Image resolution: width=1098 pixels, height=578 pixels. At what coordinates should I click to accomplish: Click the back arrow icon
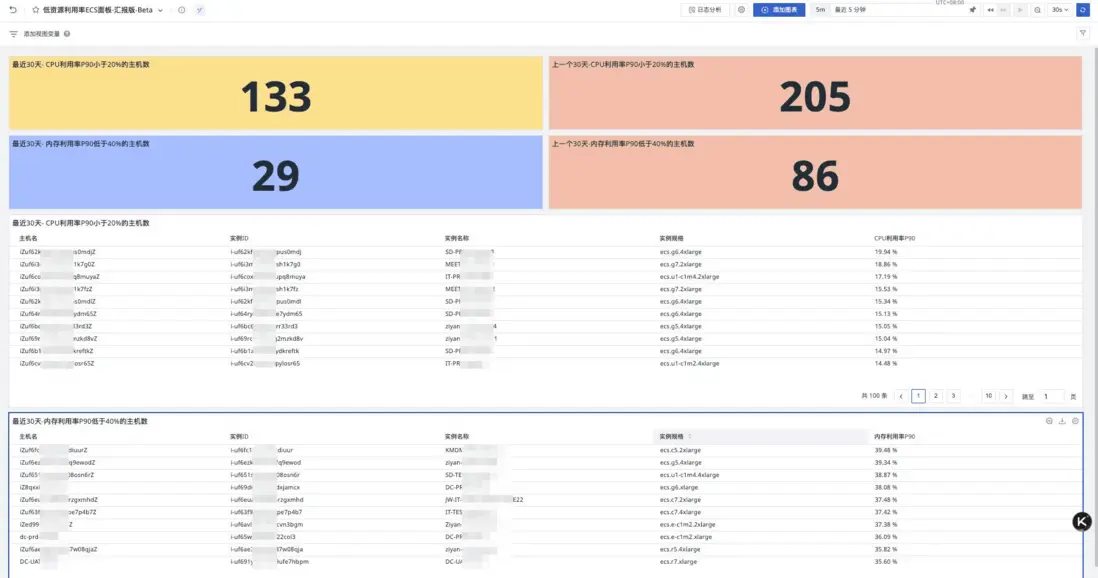pos(13,10)
